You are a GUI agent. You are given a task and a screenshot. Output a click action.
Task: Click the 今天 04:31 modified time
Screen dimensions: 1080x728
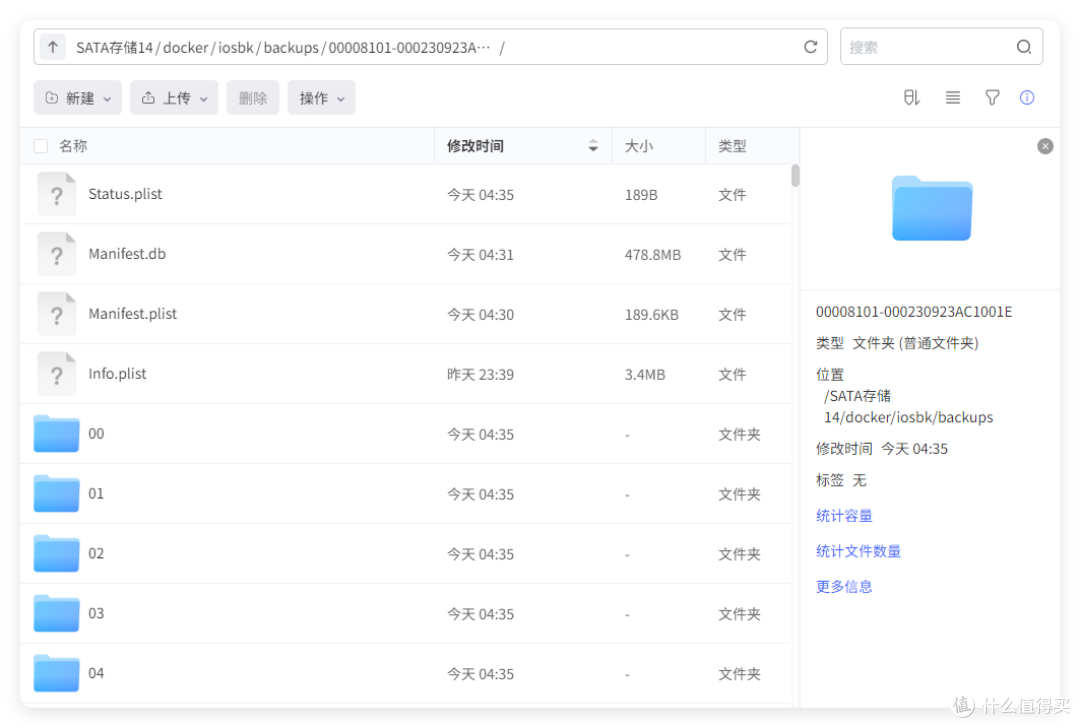(x=480, y=255)
